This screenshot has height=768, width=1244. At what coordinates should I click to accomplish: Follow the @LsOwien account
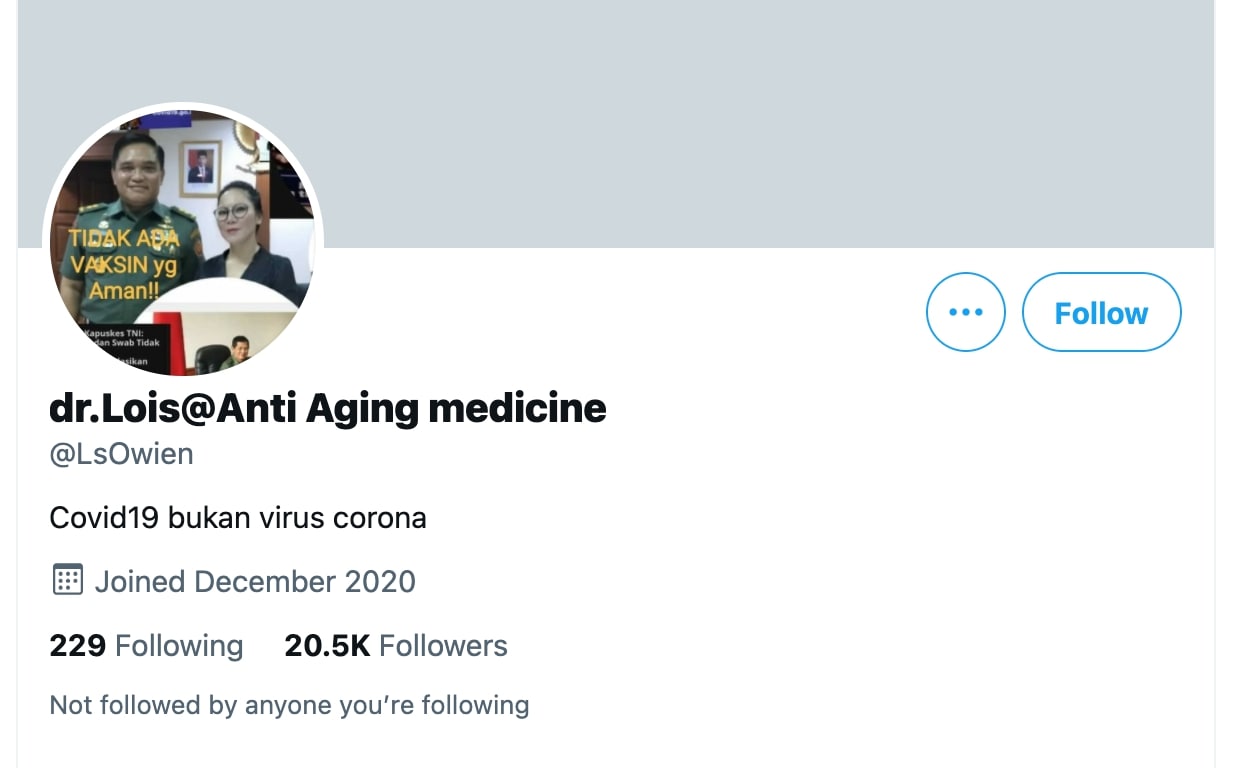[1100, 312]
